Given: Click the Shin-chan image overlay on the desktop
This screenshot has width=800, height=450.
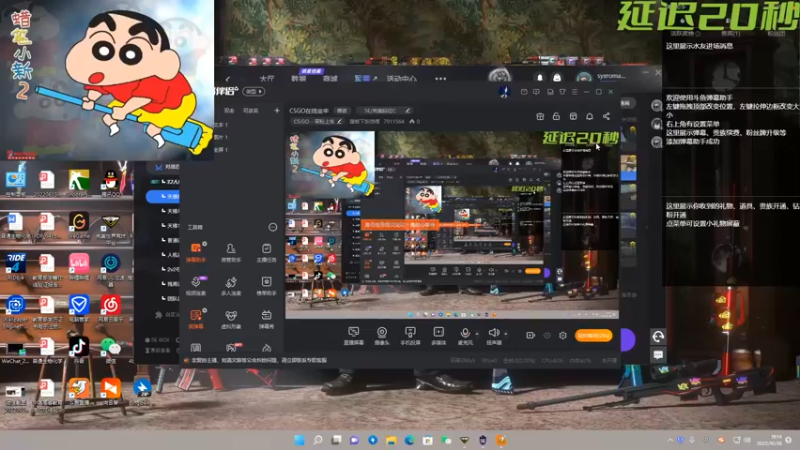Looking at the screenshot, I should tap(107, 80).
